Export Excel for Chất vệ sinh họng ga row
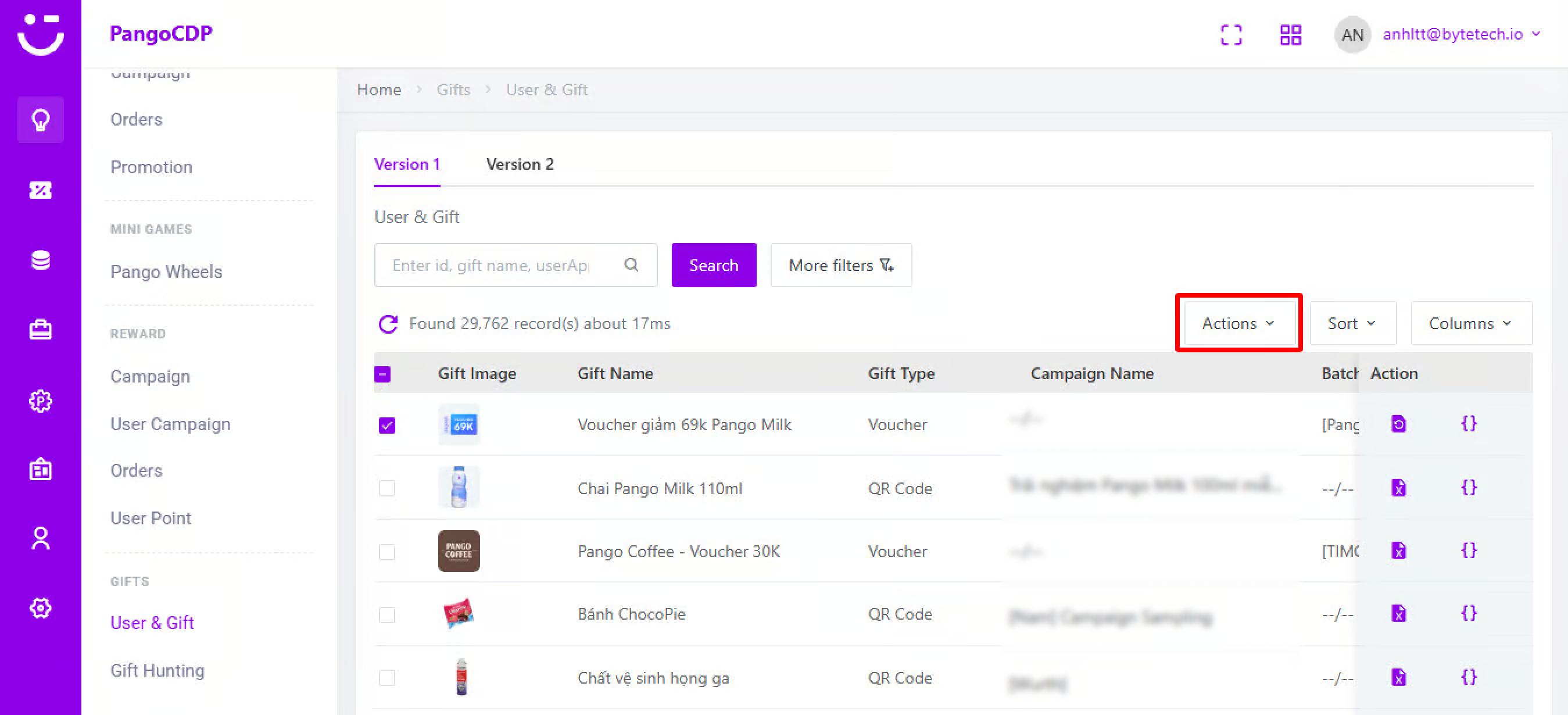The width and height of the screenshot is (1568, 715). click(1398, 677)
